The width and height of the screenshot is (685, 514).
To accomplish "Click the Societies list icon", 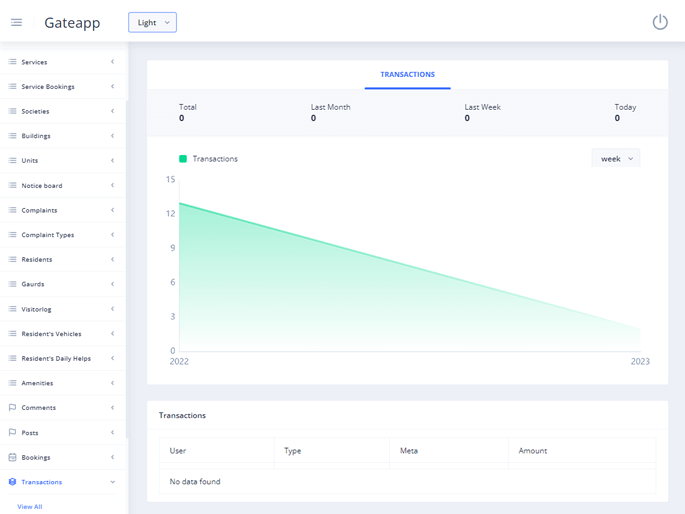I will [12, 111].
